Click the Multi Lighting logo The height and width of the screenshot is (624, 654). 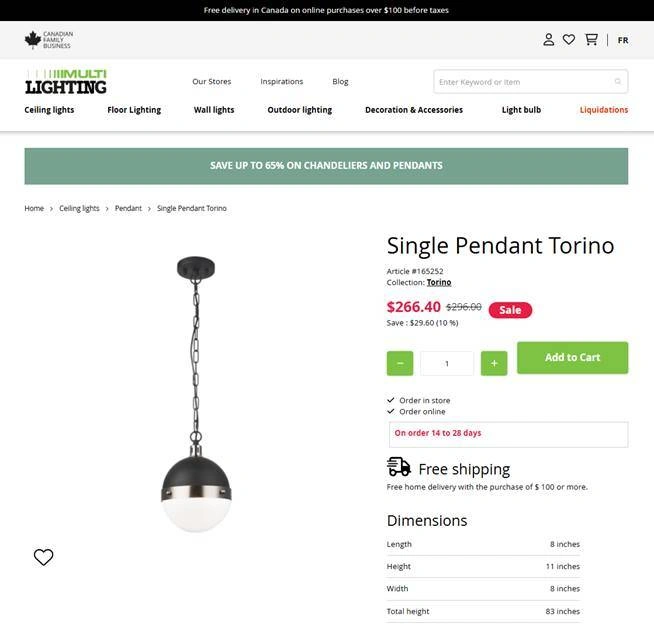coord(65,82)
